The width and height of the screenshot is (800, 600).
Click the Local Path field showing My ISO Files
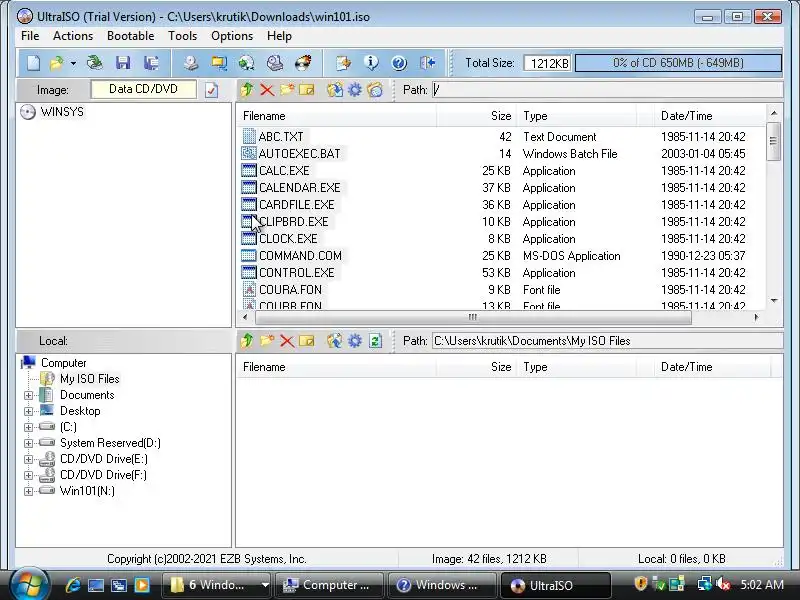[x=607, y=341]
